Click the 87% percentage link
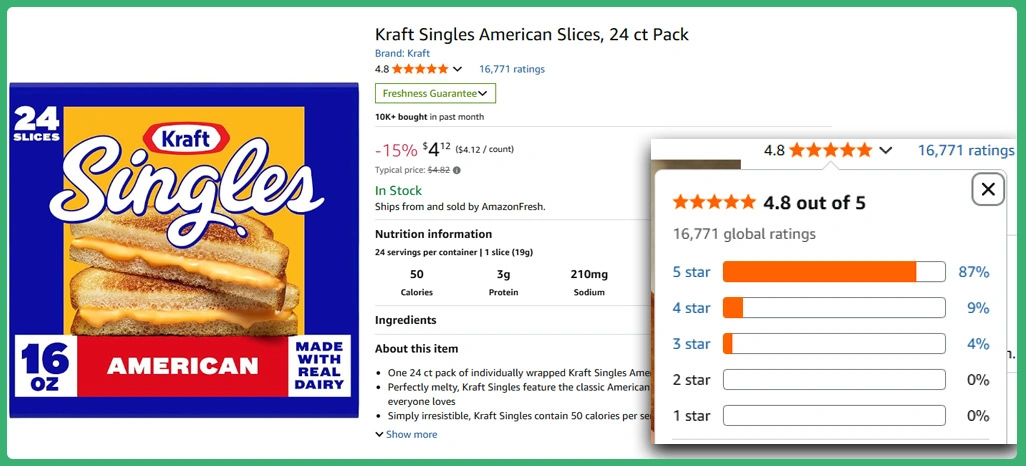 [x=973, y=272]
